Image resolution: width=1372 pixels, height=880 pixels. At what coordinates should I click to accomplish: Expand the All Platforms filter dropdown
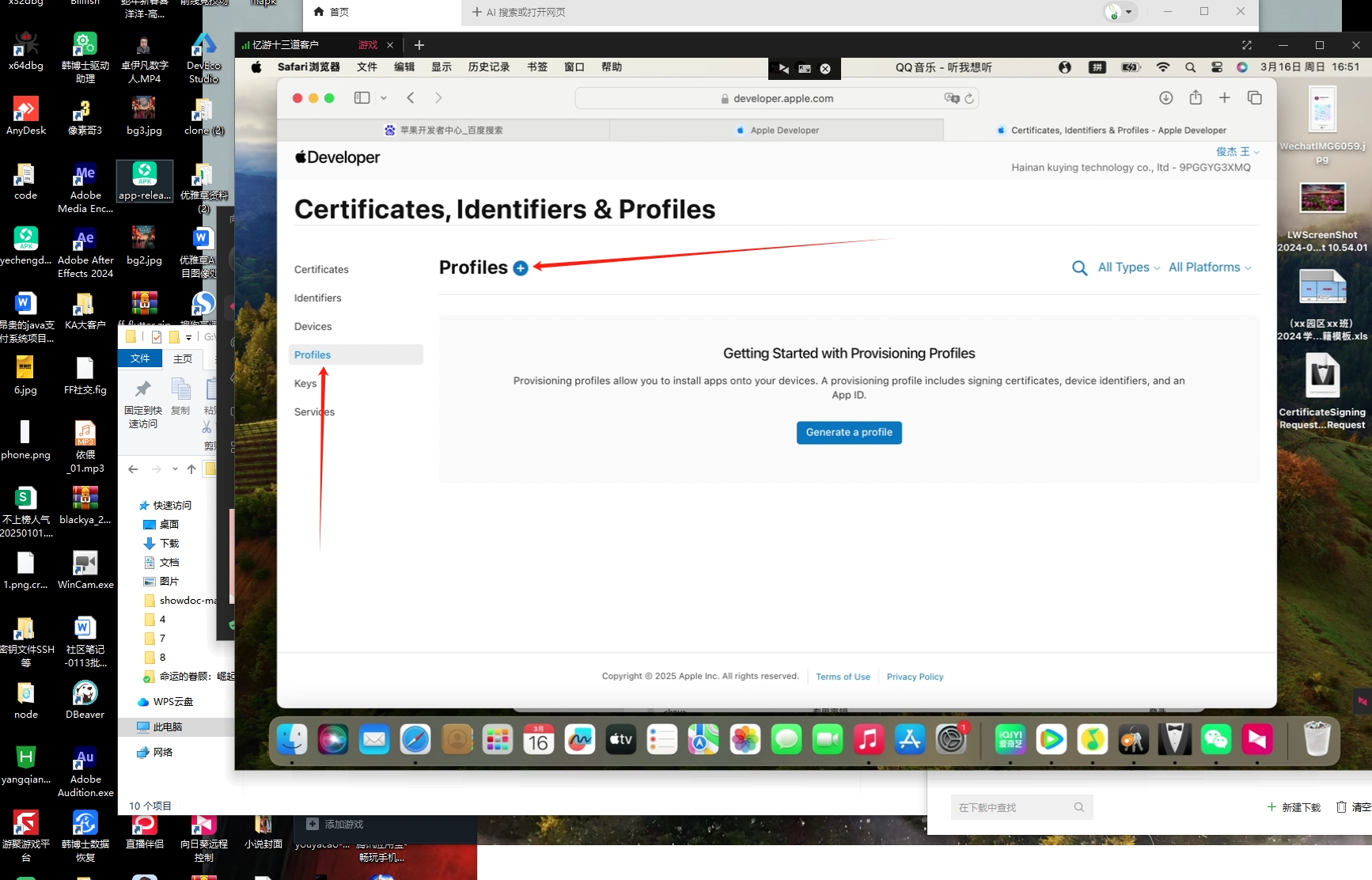pos(1210,267)
